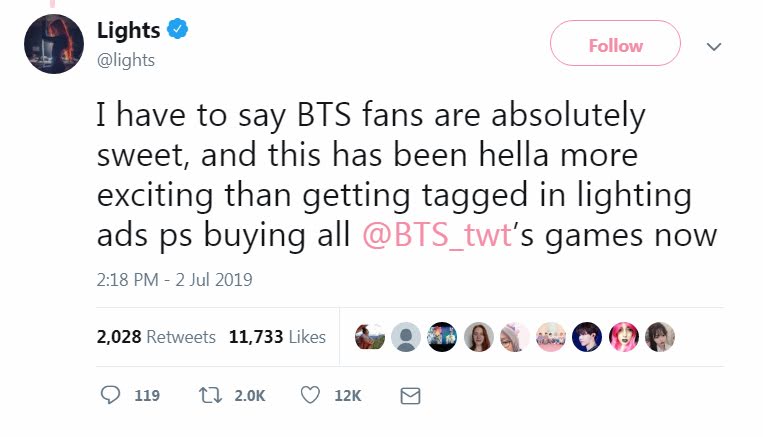763x437 pixels.
Task: Click the direct message envelope icon
Action: point(409,396)
